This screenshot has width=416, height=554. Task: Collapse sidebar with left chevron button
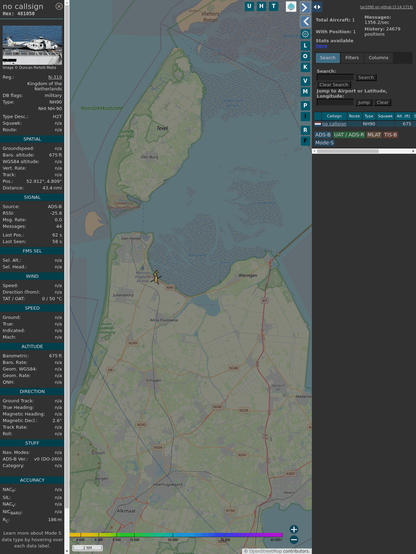[x=305, y=22]
